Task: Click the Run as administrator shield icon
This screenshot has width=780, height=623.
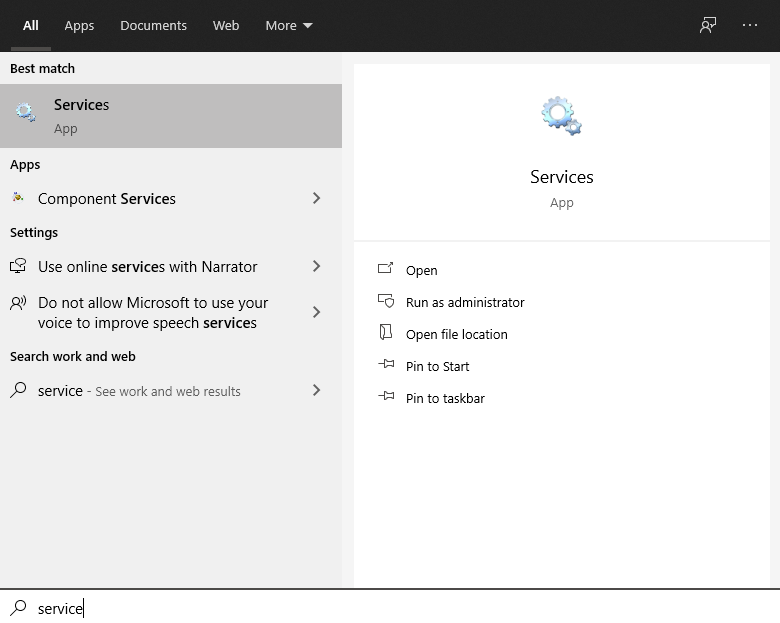Action: (386, 302)
